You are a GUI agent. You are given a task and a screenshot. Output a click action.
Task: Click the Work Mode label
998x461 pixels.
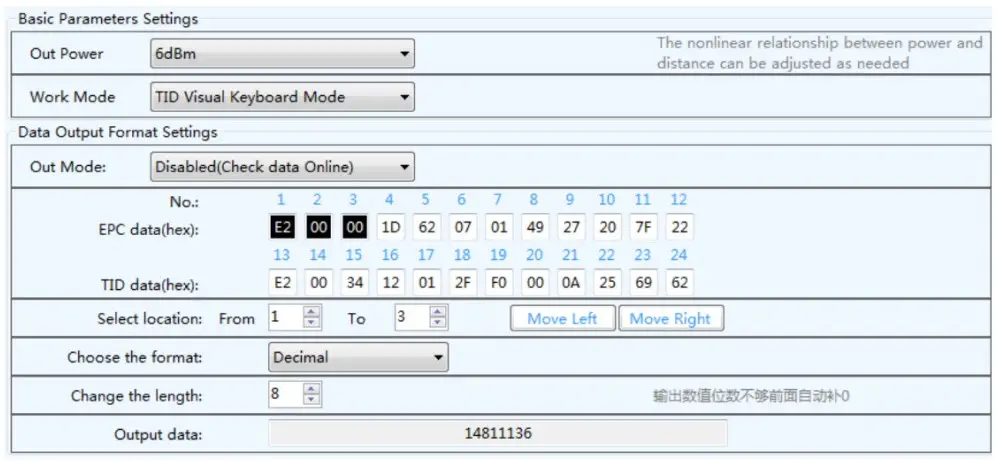[x=73, y=97]
